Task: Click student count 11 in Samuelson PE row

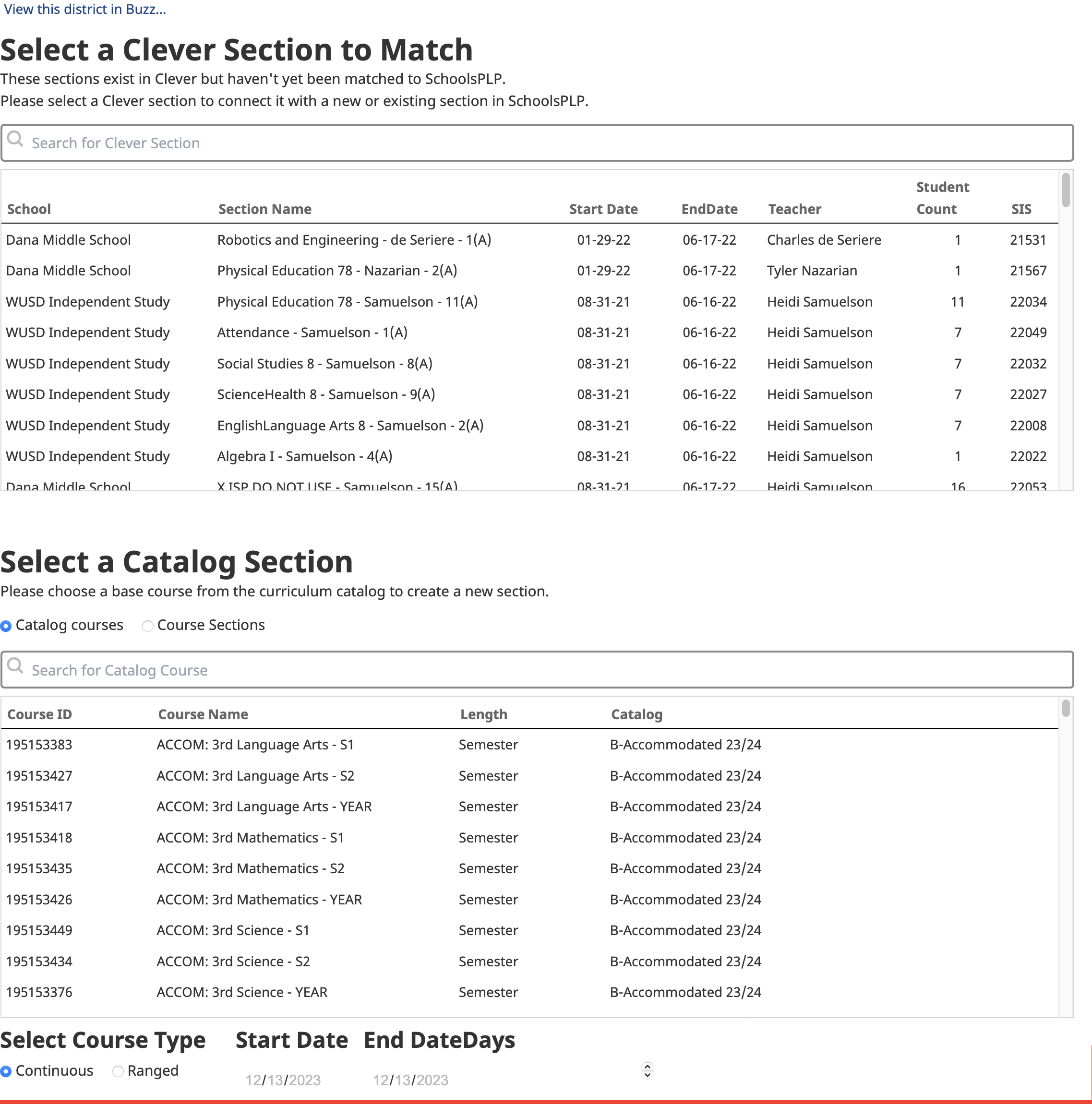Action: [958, 302]
